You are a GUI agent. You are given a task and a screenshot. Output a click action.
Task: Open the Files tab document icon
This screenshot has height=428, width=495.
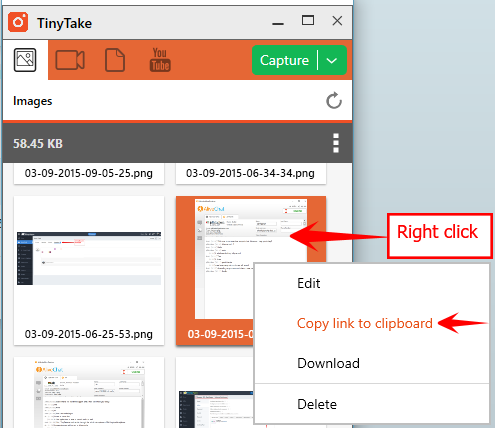click(x=115, y=60)
